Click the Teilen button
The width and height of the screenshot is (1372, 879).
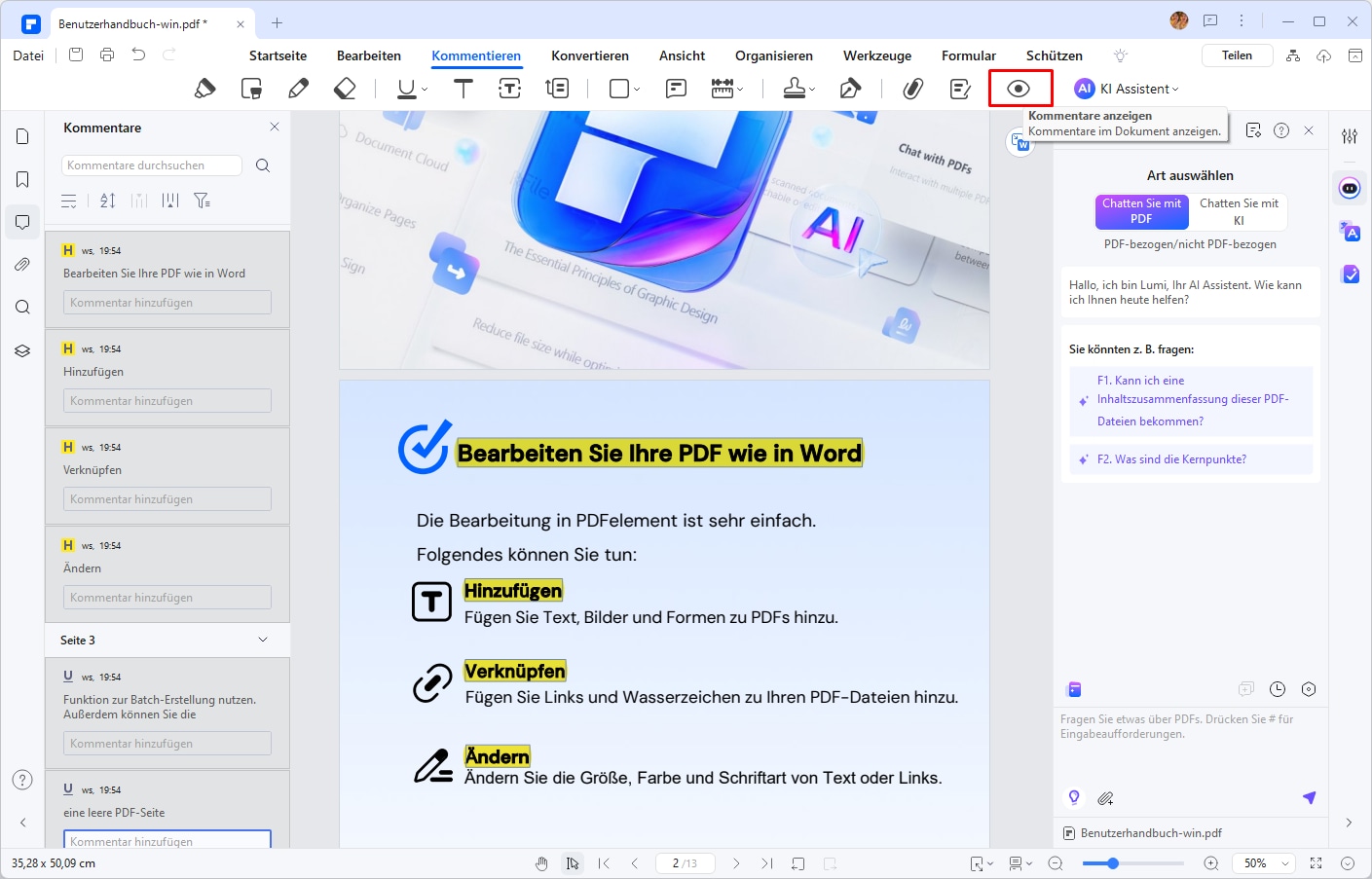tap(1237, 55)
